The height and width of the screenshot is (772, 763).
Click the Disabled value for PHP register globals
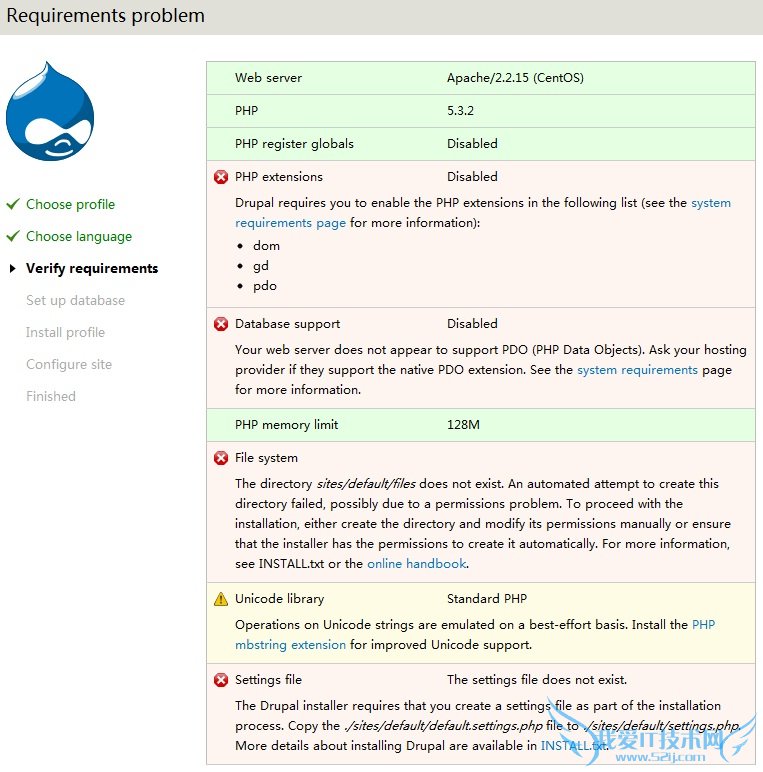point(472,144)
